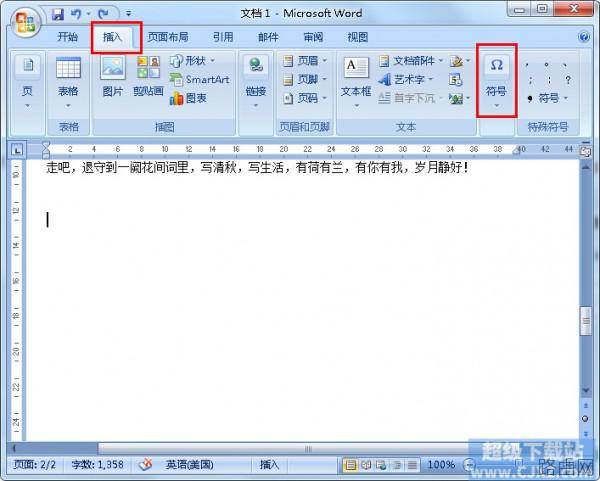
Task: Insert clip art with 剪贴画
Action: point(148,77)
